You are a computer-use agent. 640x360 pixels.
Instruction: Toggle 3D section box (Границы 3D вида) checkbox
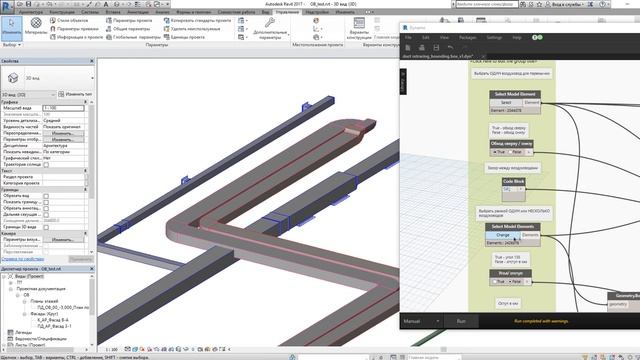point(46,227)
